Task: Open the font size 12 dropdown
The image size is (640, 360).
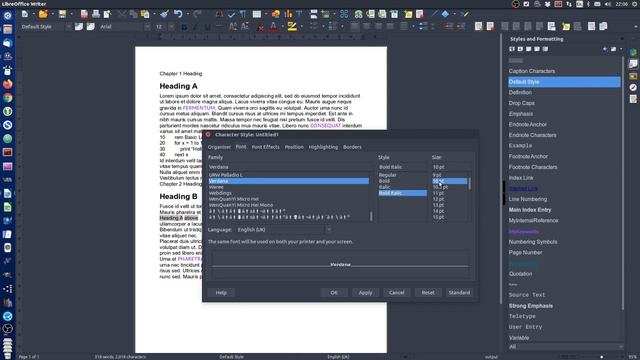Action: pos(171,27)
